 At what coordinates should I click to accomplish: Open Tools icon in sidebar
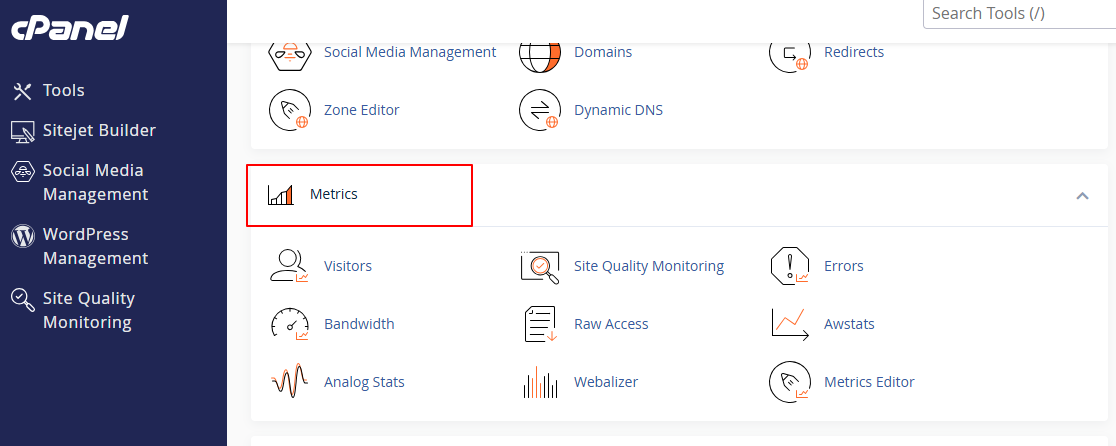[23, 91]
